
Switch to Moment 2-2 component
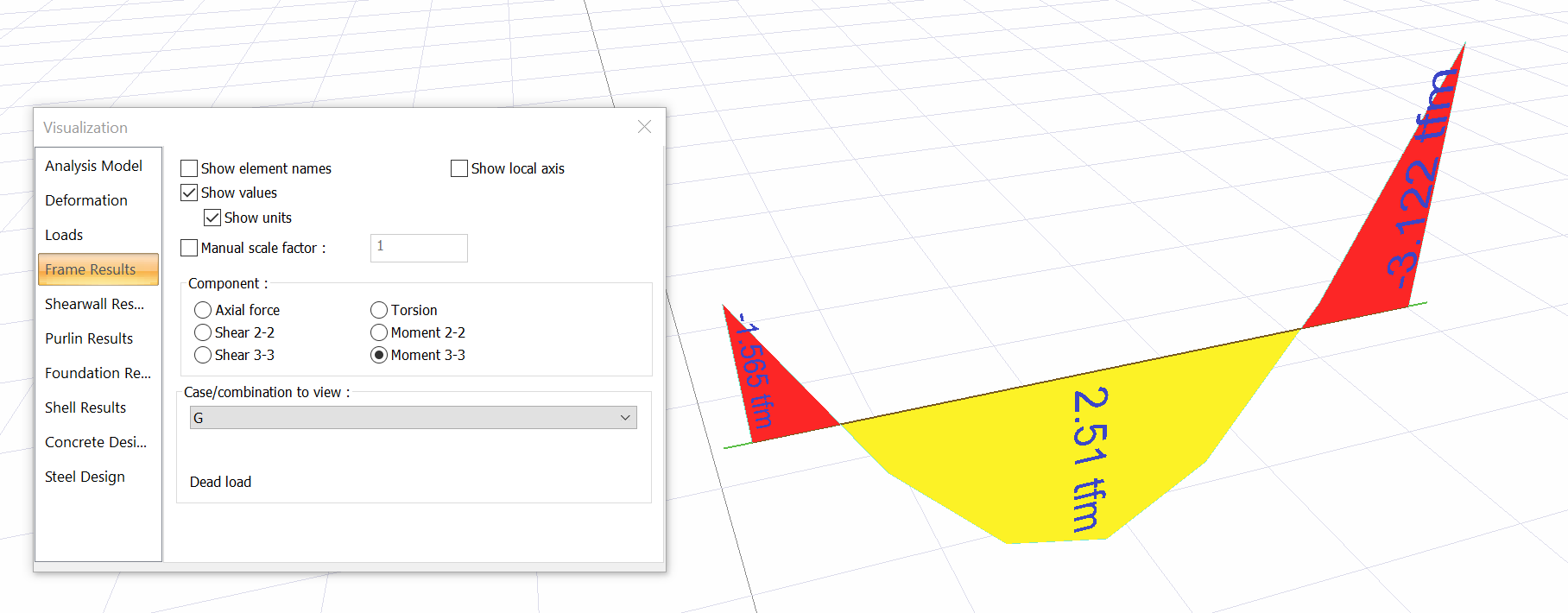[379, 332]
